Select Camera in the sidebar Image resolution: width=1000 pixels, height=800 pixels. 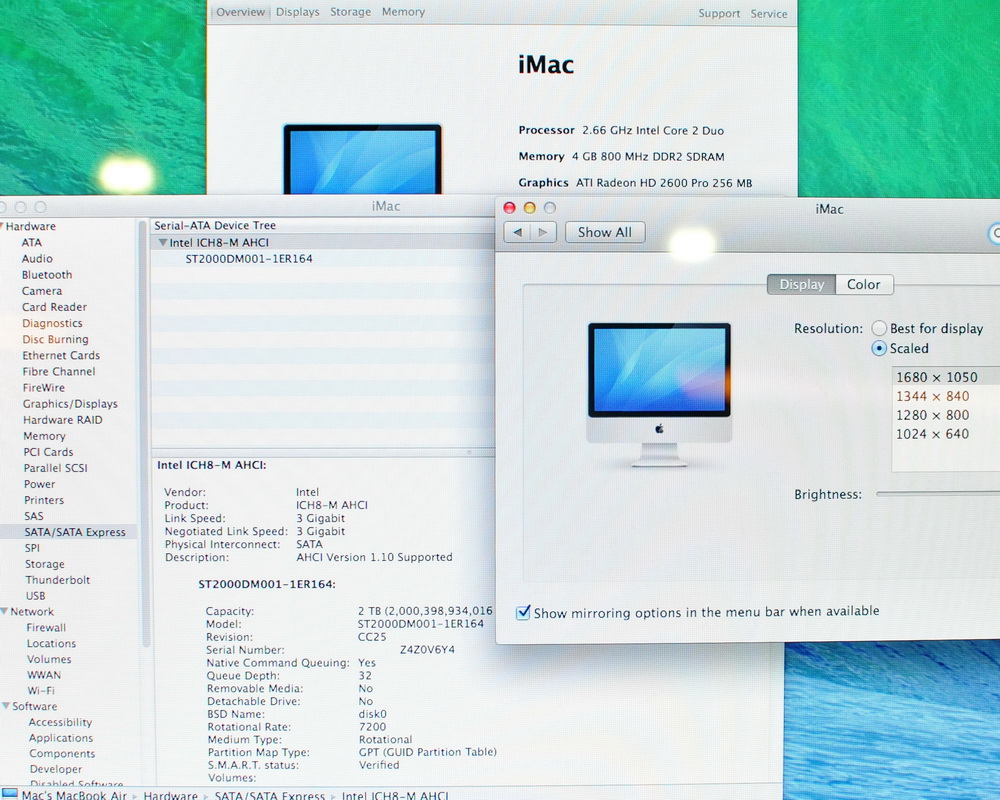pyautogui.click(x=41, y=291)
